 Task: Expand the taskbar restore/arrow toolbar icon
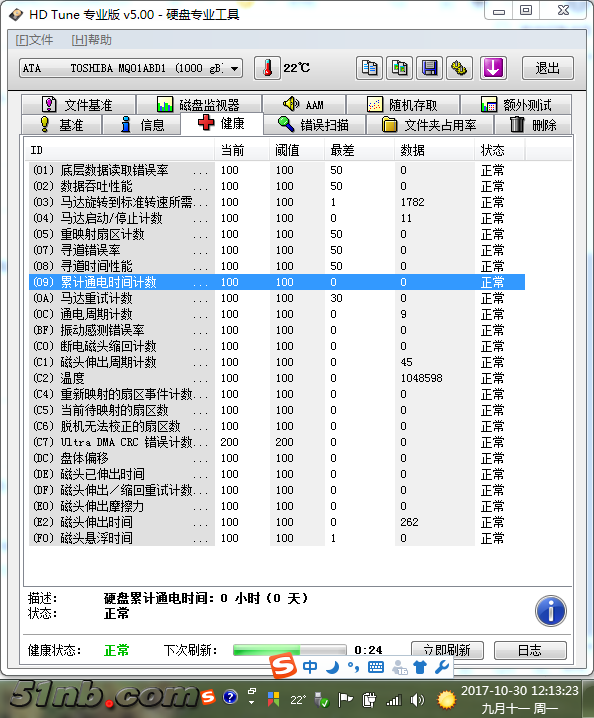(251, 696)
